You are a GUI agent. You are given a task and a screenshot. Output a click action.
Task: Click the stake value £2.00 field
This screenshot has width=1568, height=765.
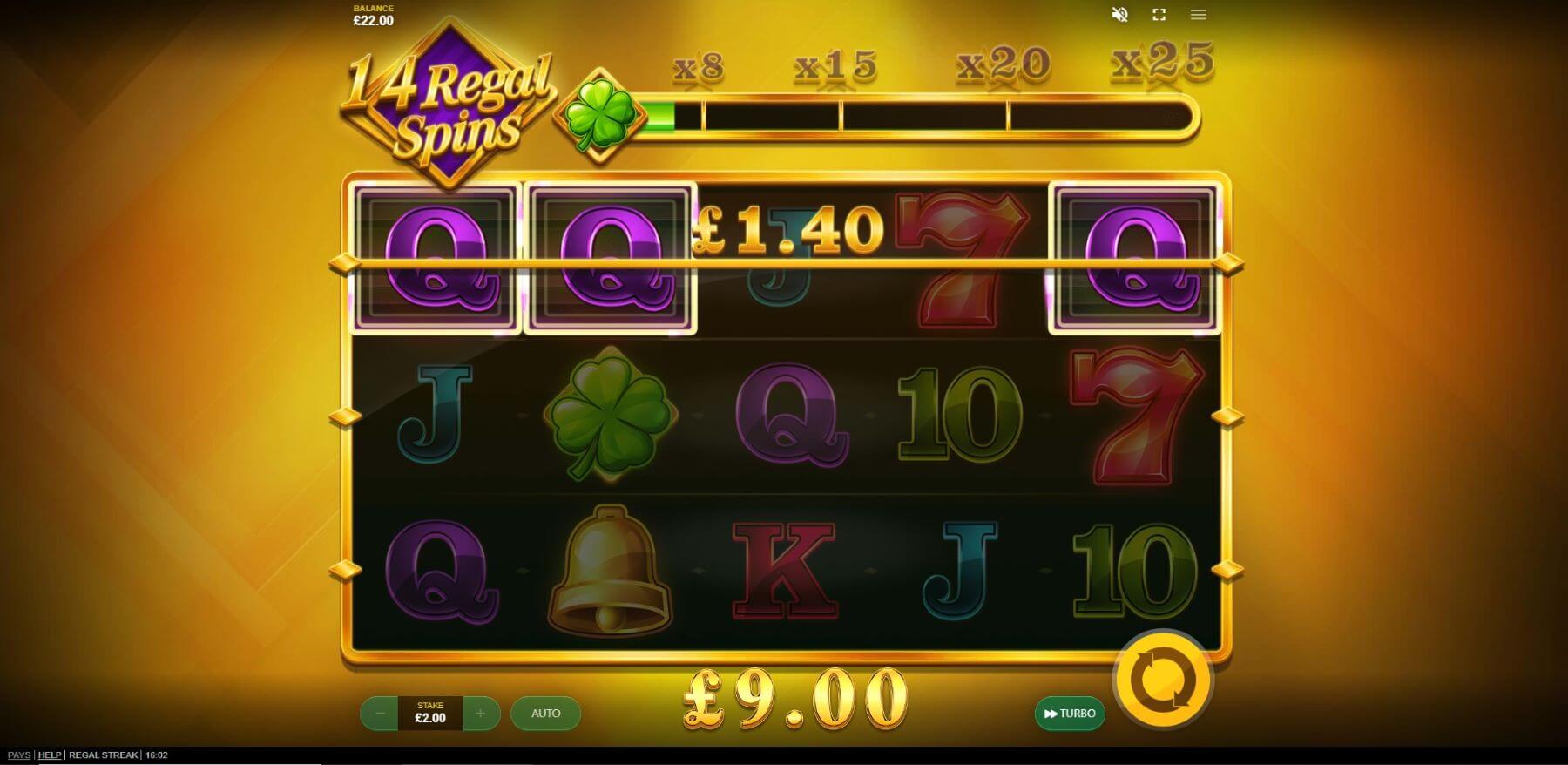(x=430, y=714)
